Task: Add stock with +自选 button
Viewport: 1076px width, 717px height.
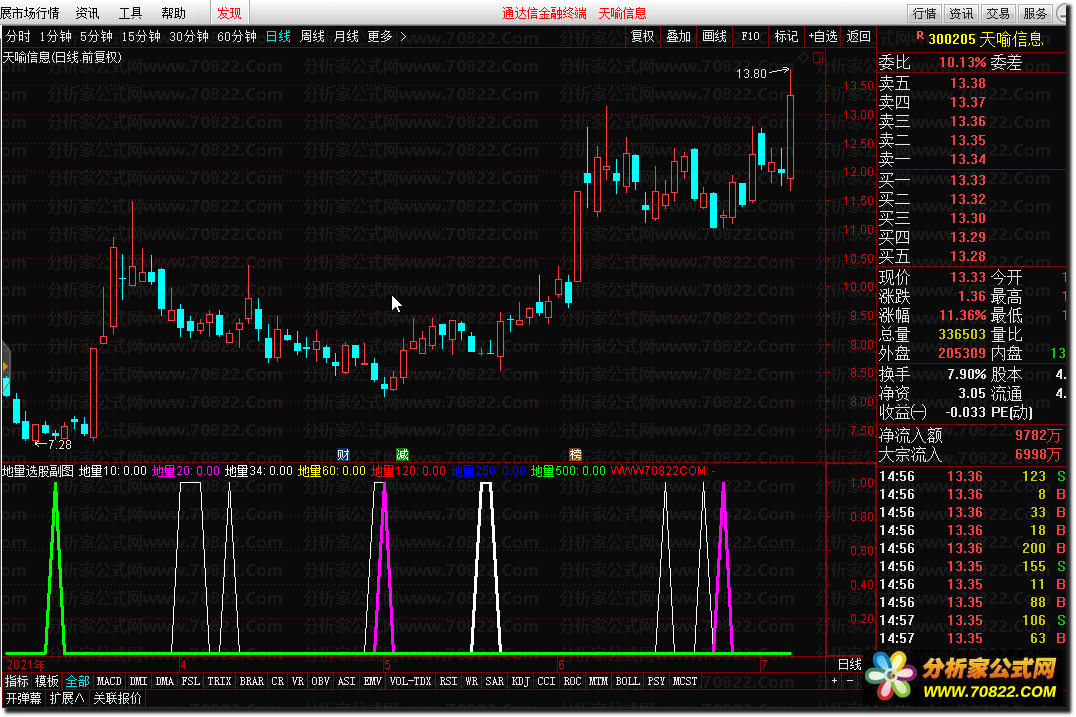Action: tap(823, 36)
